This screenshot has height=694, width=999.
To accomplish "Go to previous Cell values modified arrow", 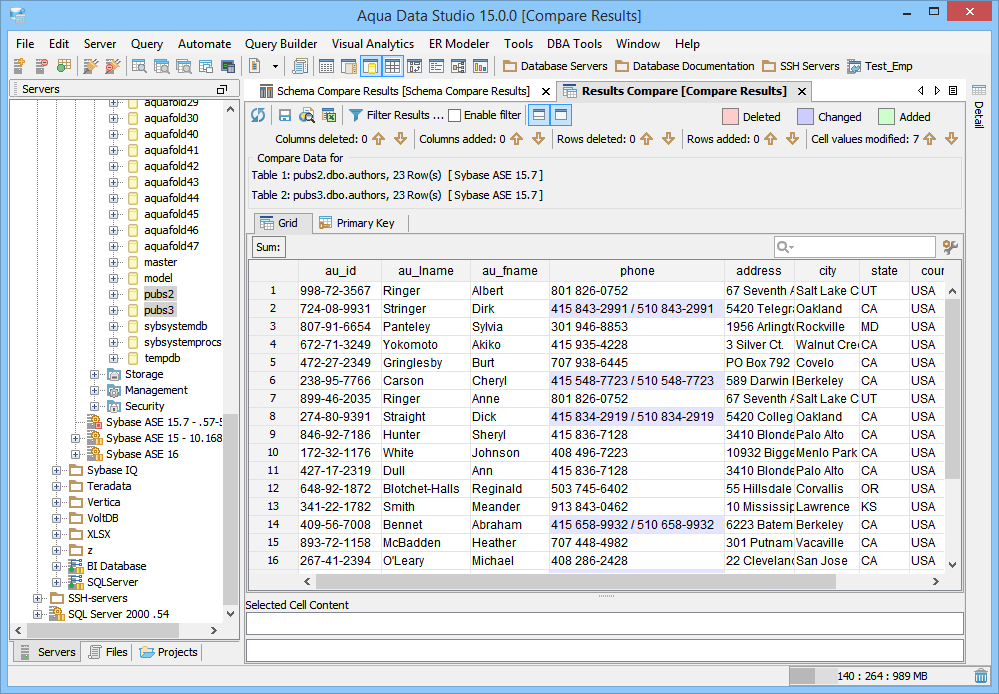I will pyautogui.click(x=930, y=139).
